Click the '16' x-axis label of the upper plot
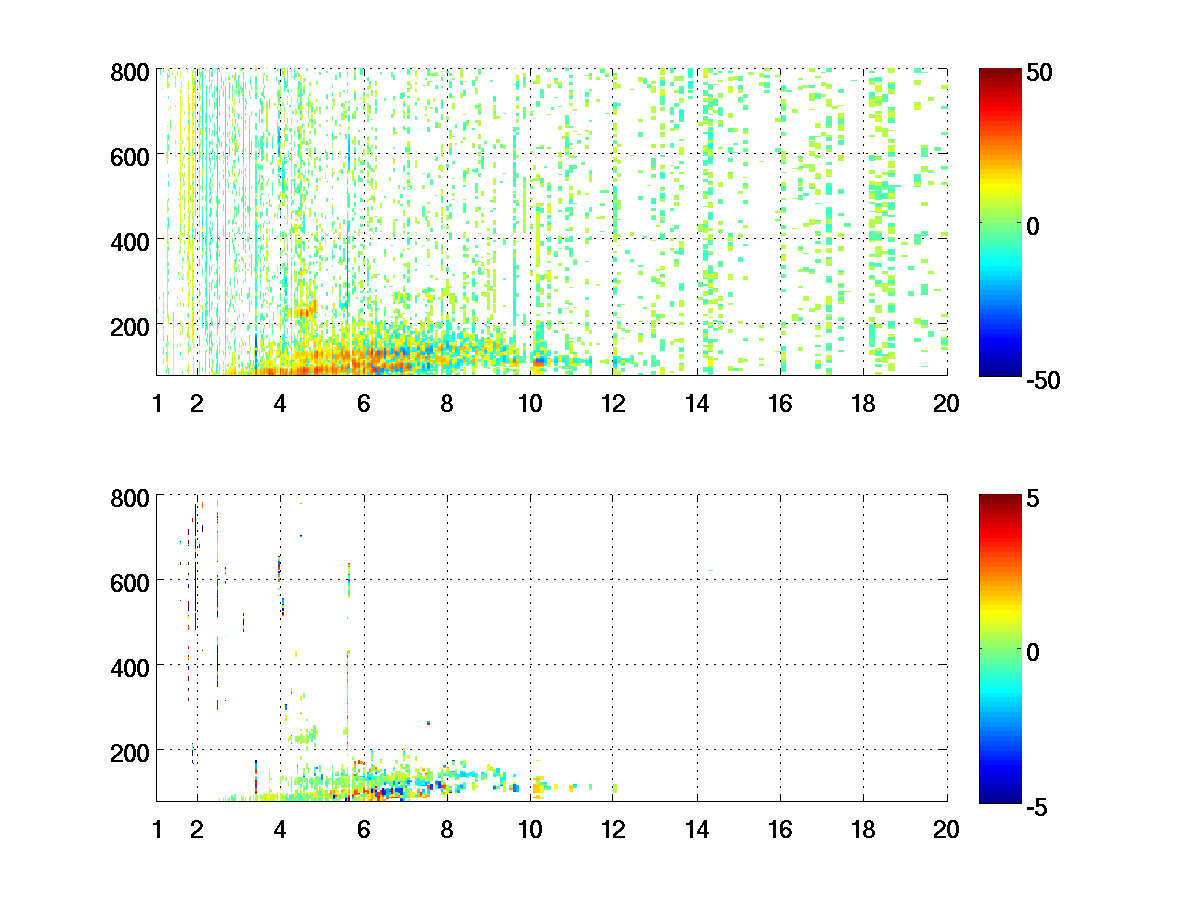This screenshot has width=1200, height=900. [780, 403]
